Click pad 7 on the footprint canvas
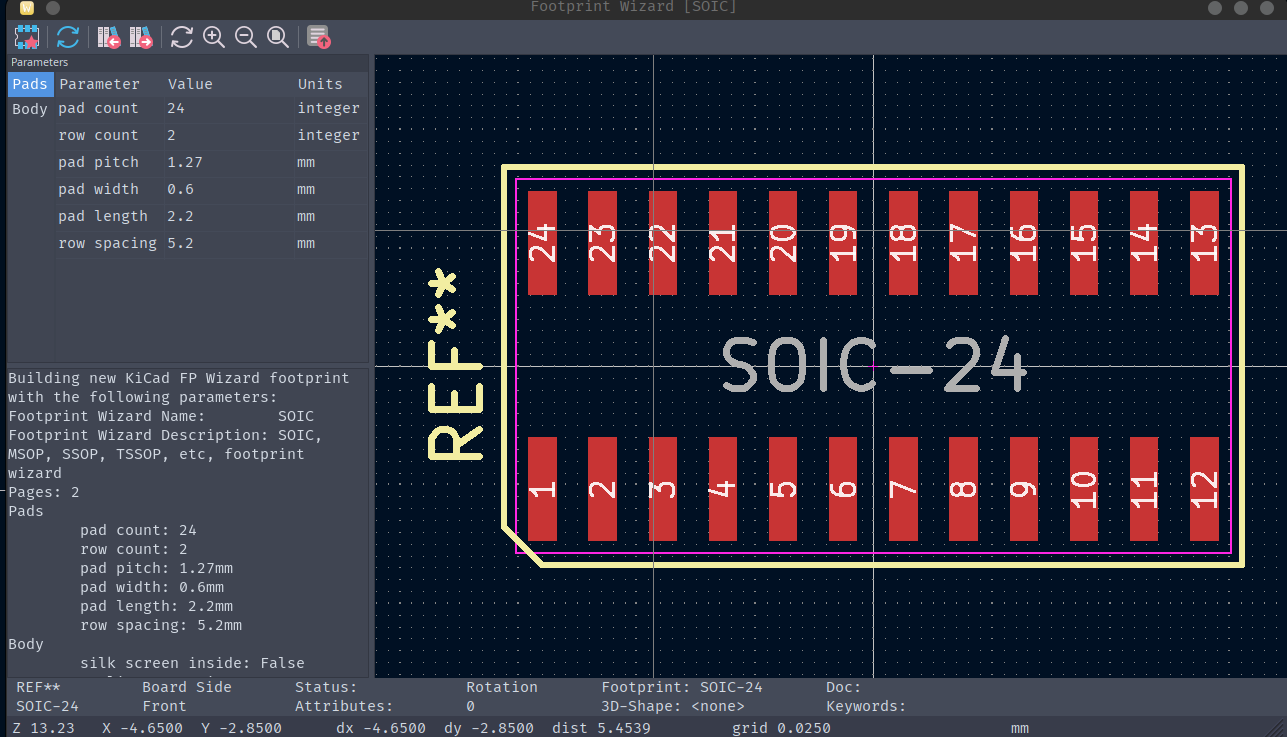The width and height of the screenshot is (1287, 737). 903,489
